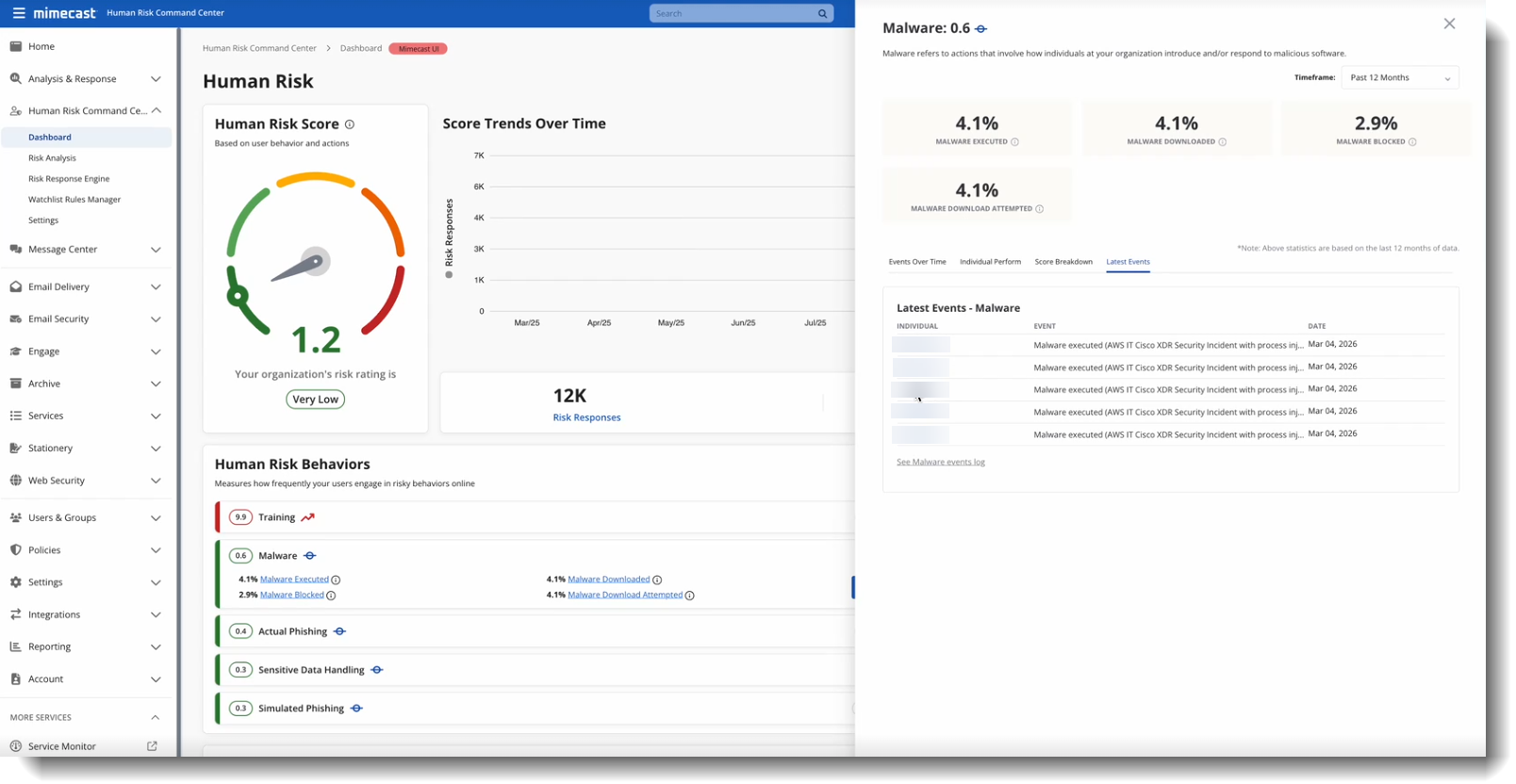Click info icon next to Malware Executed tile

pyautogui.click(x=1014, y=142)
